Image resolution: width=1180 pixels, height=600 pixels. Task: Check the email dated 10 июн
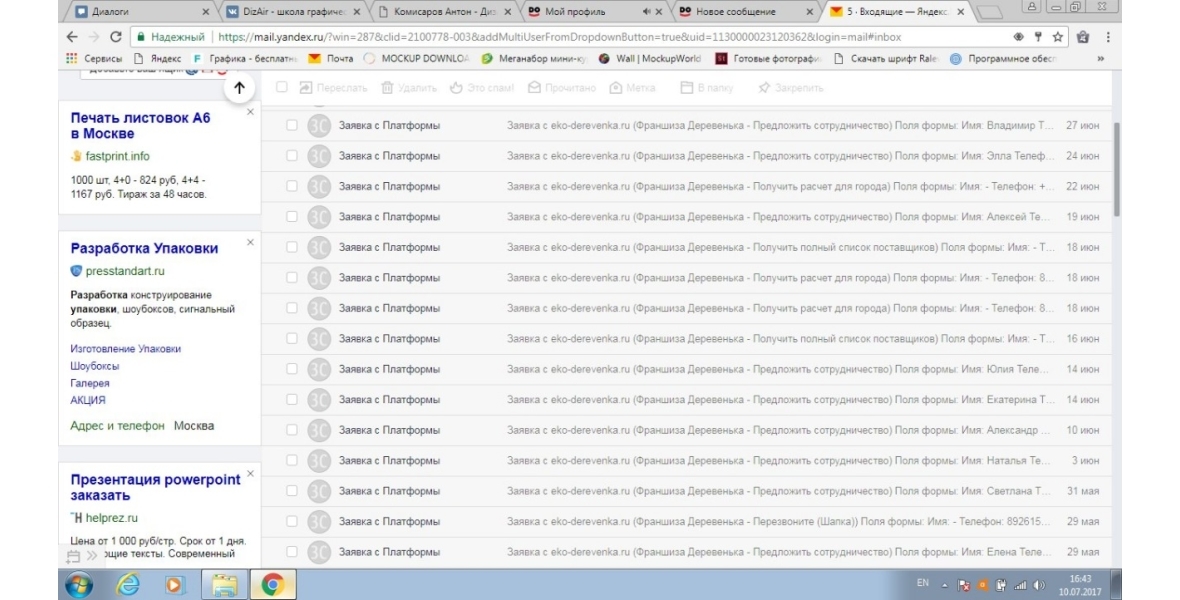click(x=292, y=430)
